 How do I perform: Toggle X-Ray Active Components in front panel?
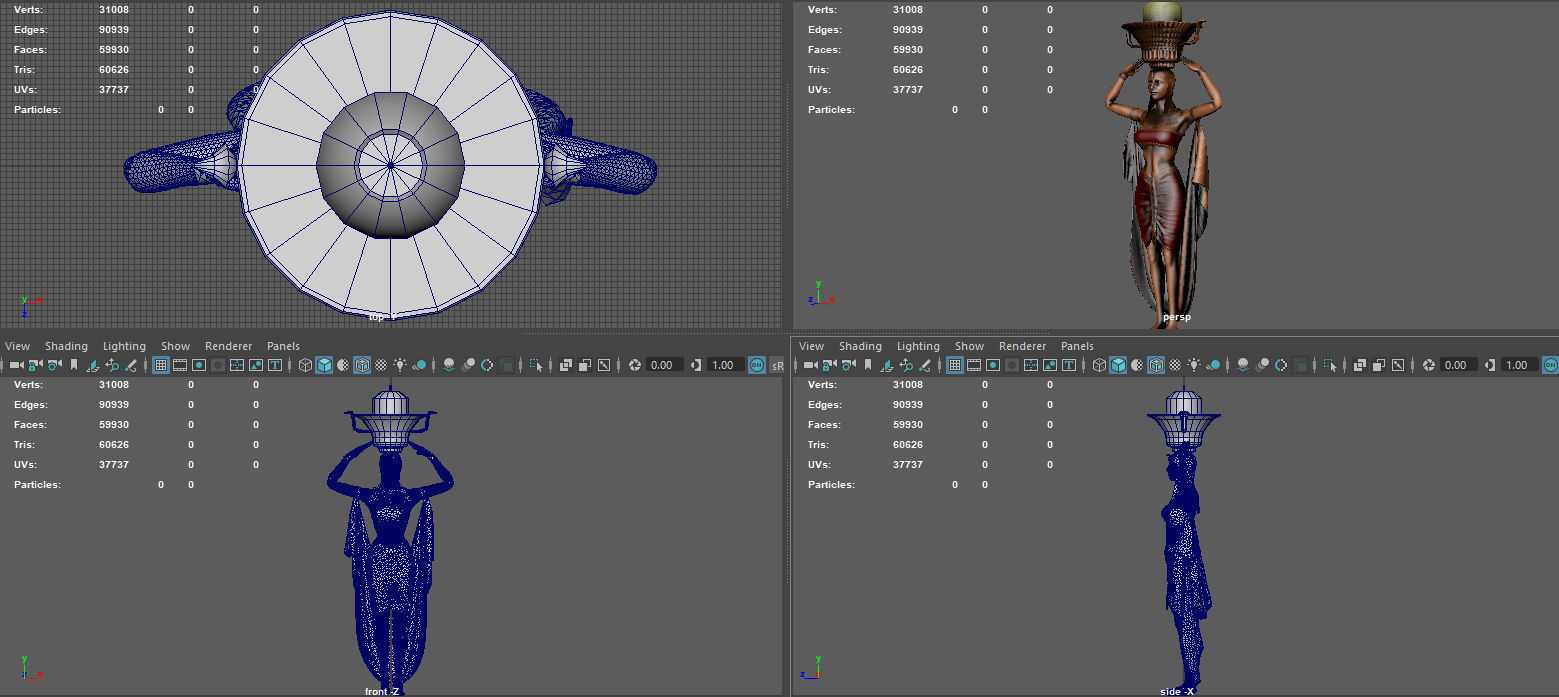pos(585,365)
